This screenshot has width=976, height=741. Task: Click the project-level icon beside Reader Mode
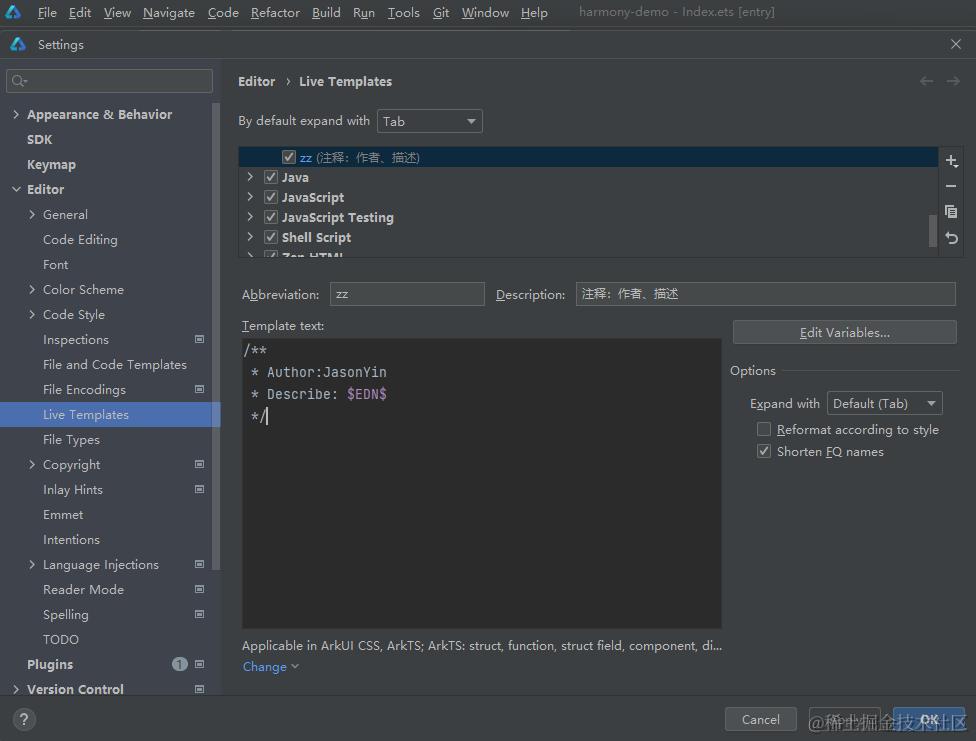199,589
